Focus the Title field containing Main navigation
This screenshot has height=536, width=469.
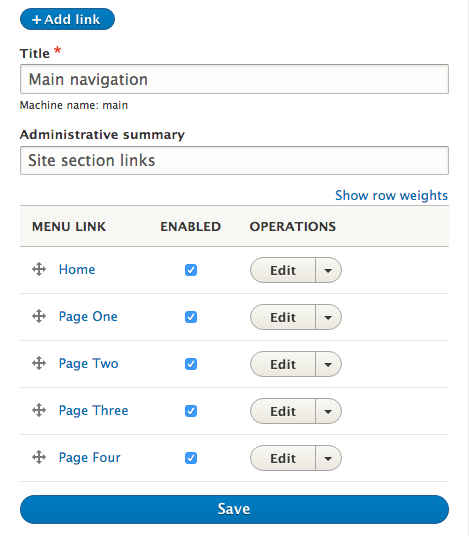click(x=234, y=79)
